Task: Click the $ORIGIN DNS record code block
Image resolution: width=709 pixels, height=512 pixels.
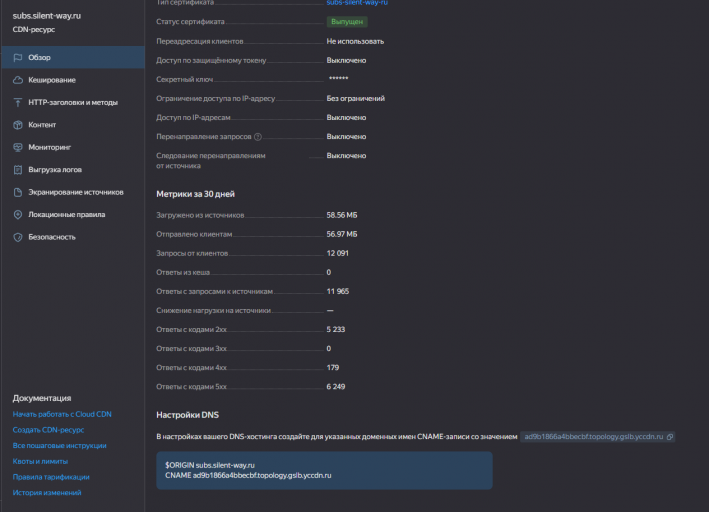Action: 324,470
